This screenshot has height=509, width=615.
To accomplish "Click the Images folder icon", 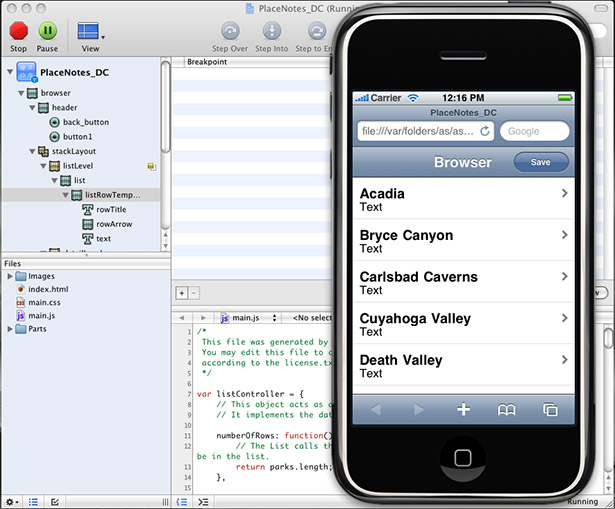I will (x=21, y=276).
